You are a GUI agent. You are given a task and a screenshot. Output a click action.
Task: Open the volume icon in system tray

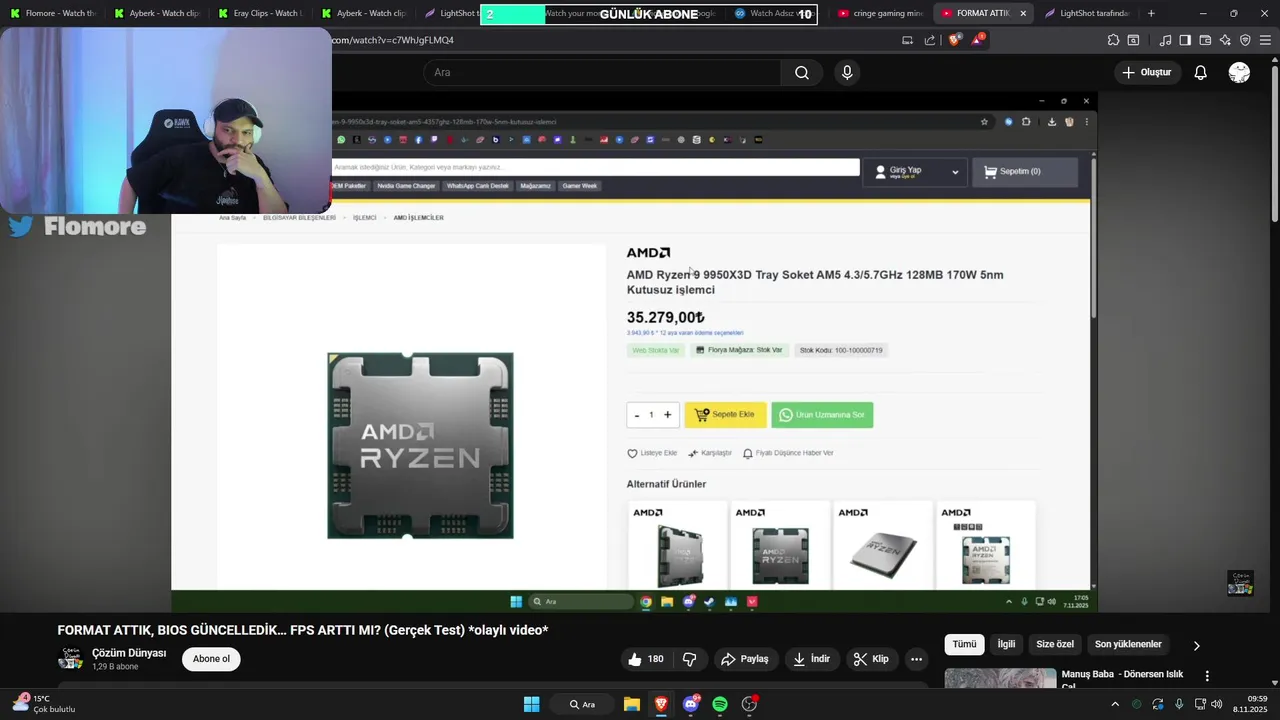pos(1216,704)
